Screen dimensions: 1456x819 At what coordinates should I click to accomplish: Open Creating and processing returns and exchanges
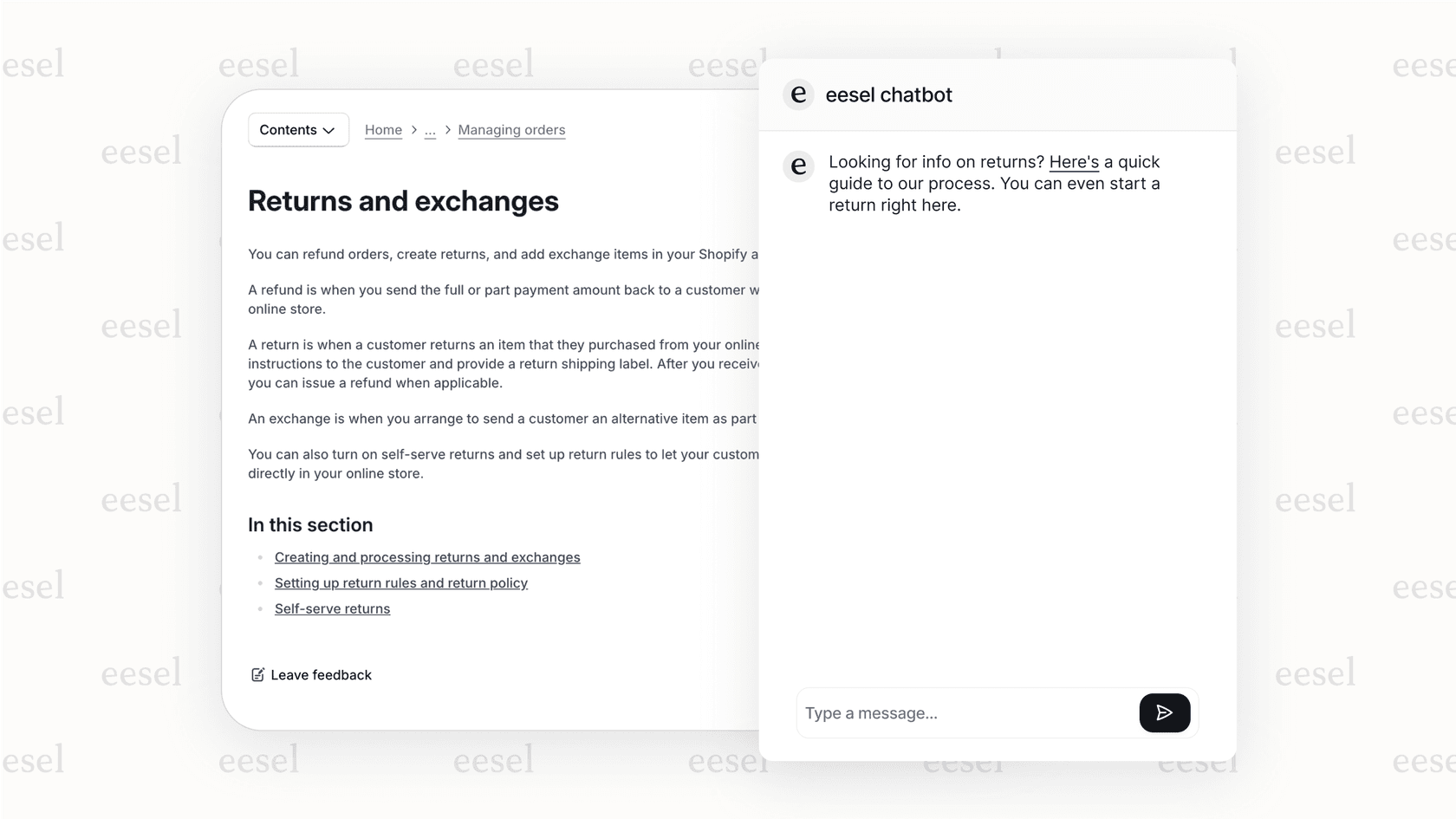(x=427, y=557)
